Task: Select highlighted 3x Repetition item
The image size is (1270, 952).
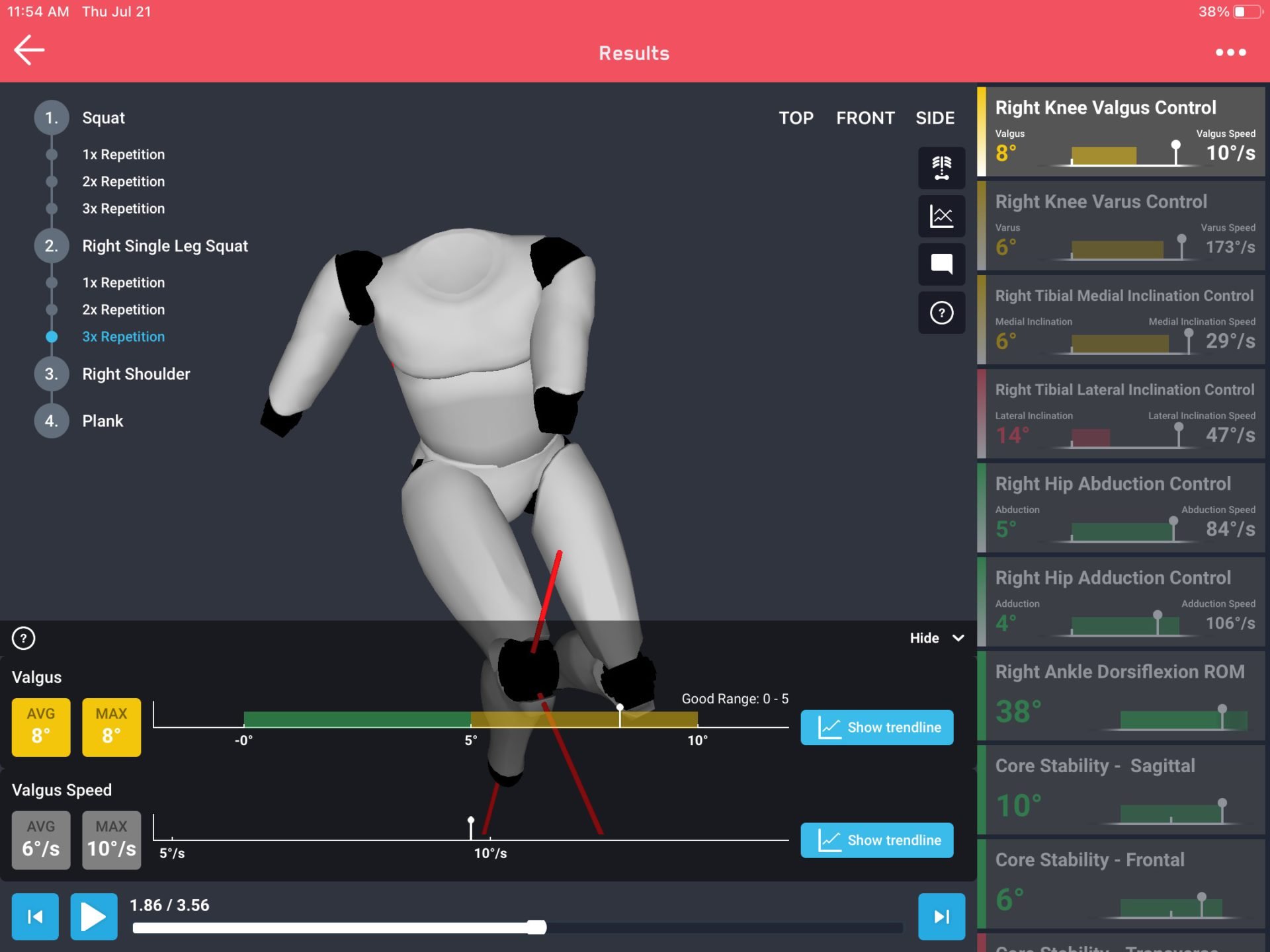Action: pyautogui.click(x=124, y=337)
